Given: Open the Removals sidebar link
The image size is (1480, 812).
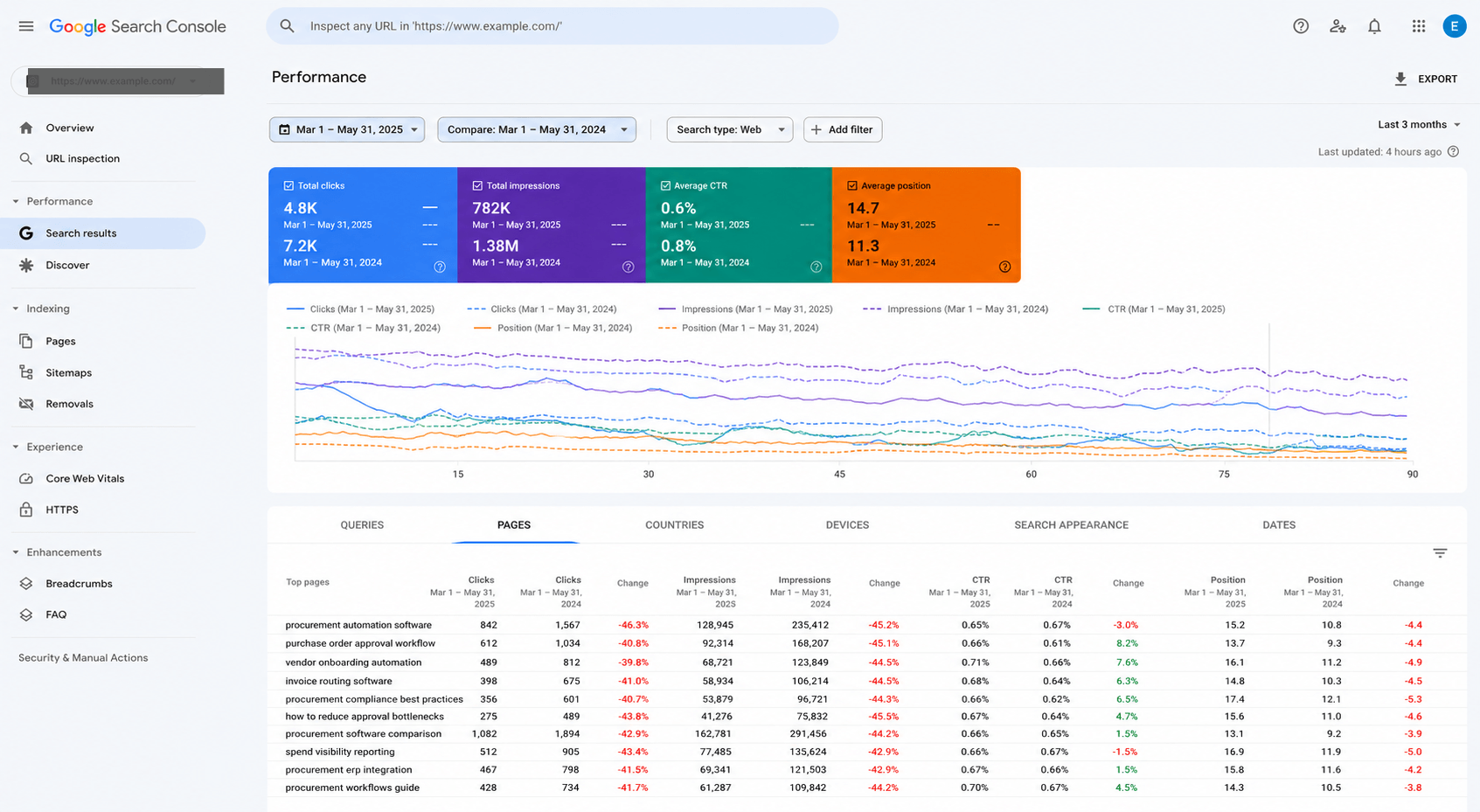Looking at the screenshot, I should coord(69,404).
